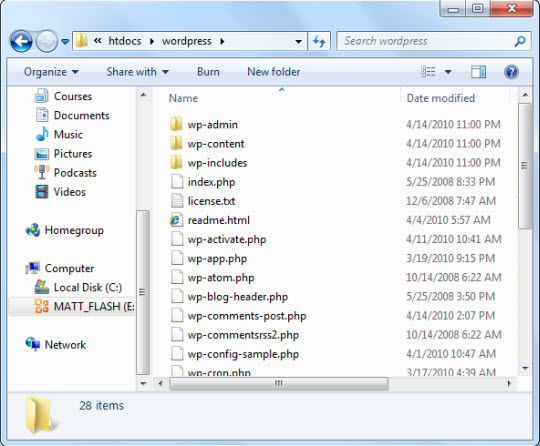Select the wp-content folder icon
This screenshot has height=446, width=540.
tap(176, 143)
